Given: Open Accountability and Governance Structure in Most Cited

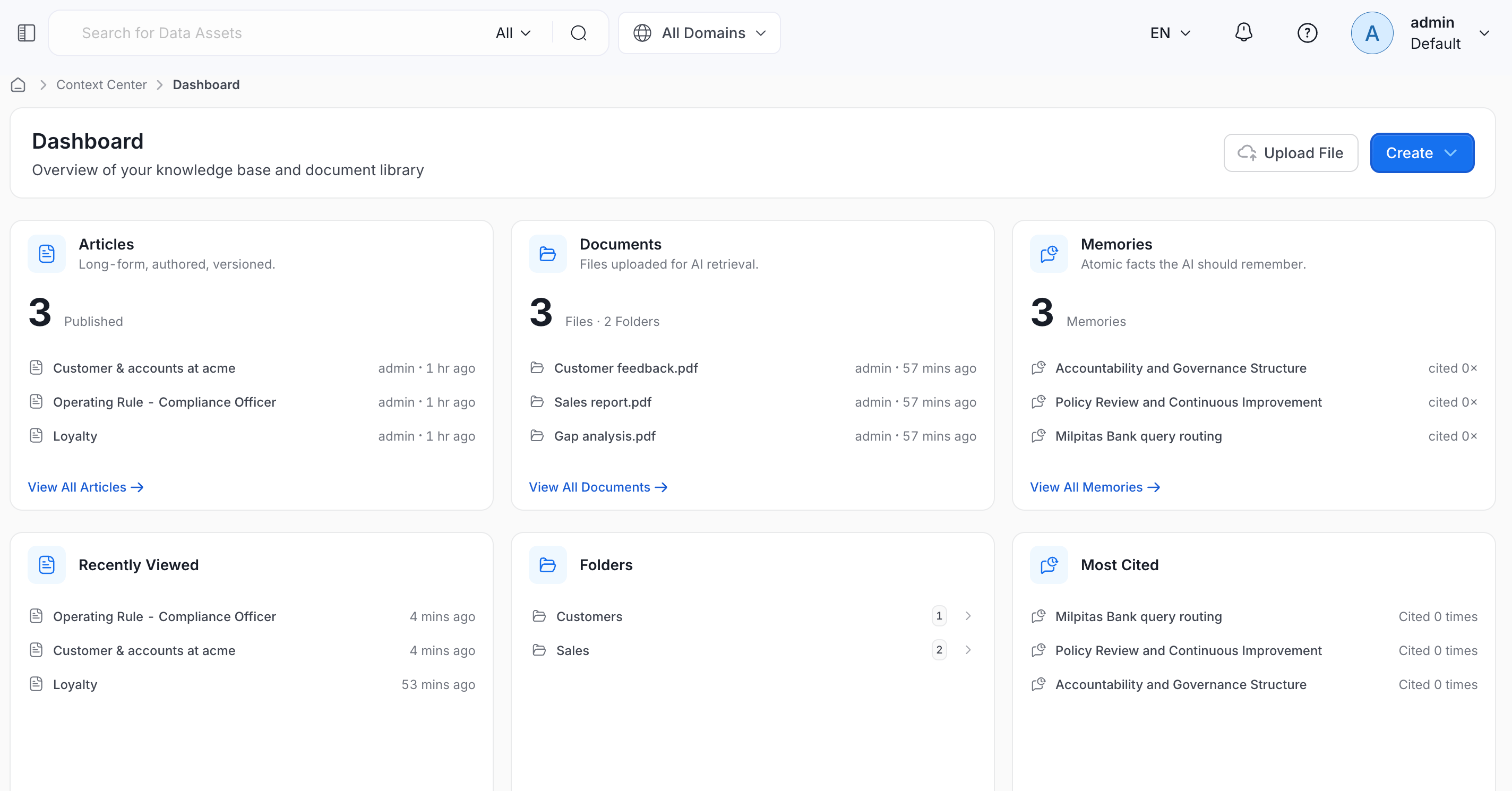Looking at the screenshot, I should point(1181,684).
